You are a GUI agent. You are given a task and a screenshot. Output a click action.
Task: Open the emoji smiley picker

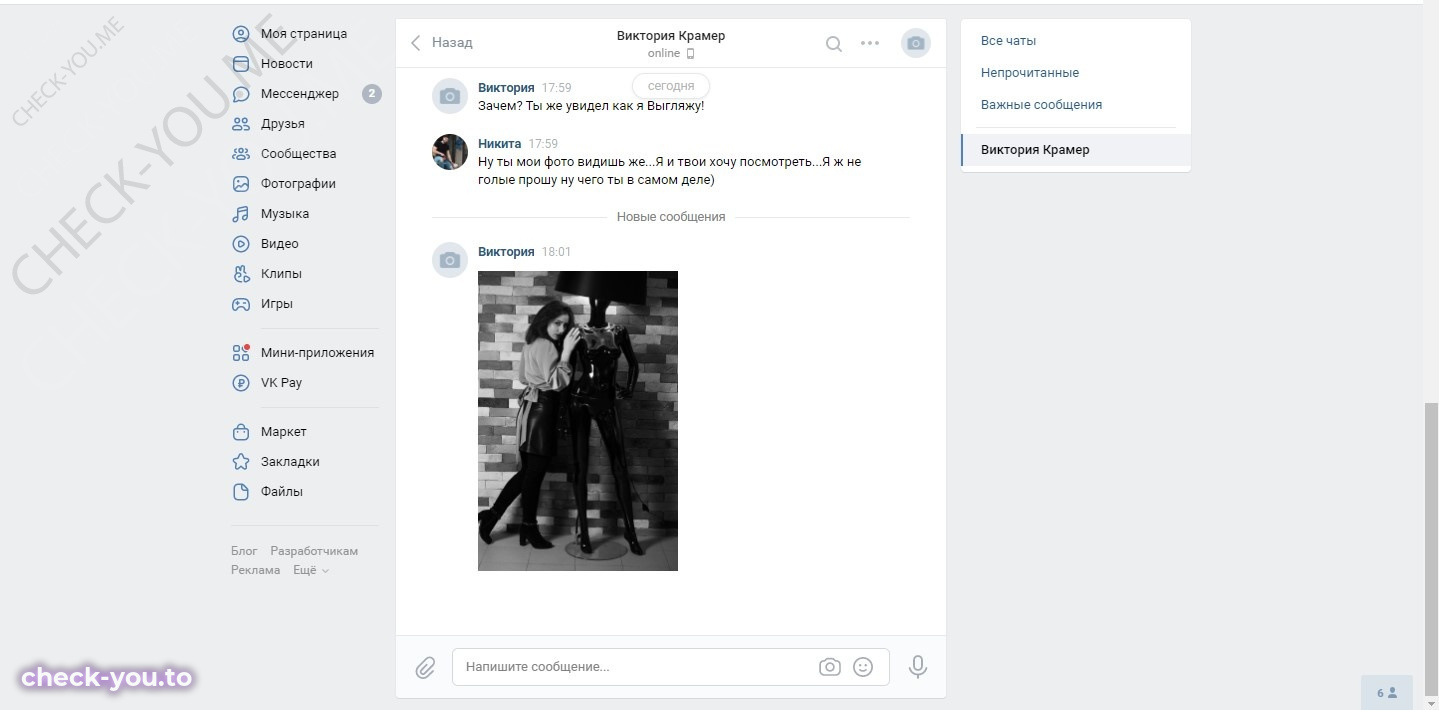863,667
